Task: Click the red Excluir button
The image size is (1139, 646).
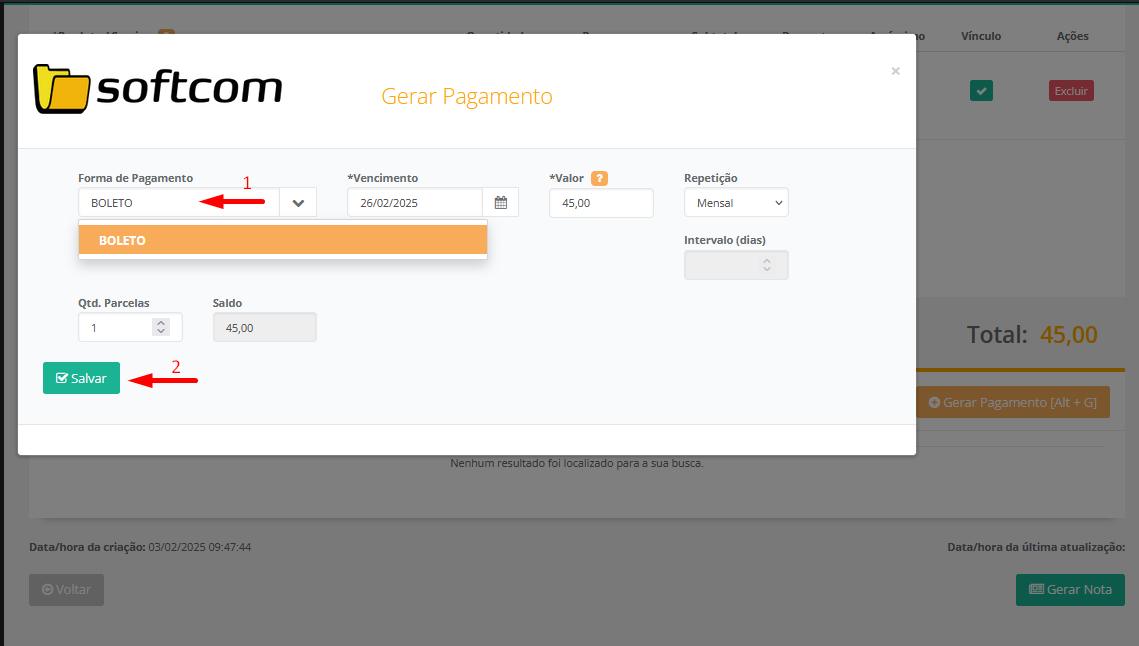Action: 1071,91
